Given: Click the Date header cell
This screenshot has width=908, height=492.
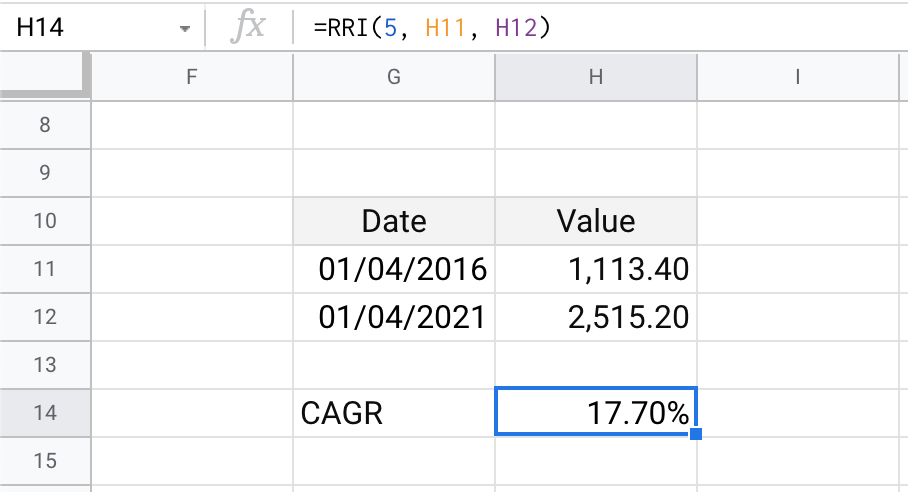Looking at the screenshot, I should 394,221.
